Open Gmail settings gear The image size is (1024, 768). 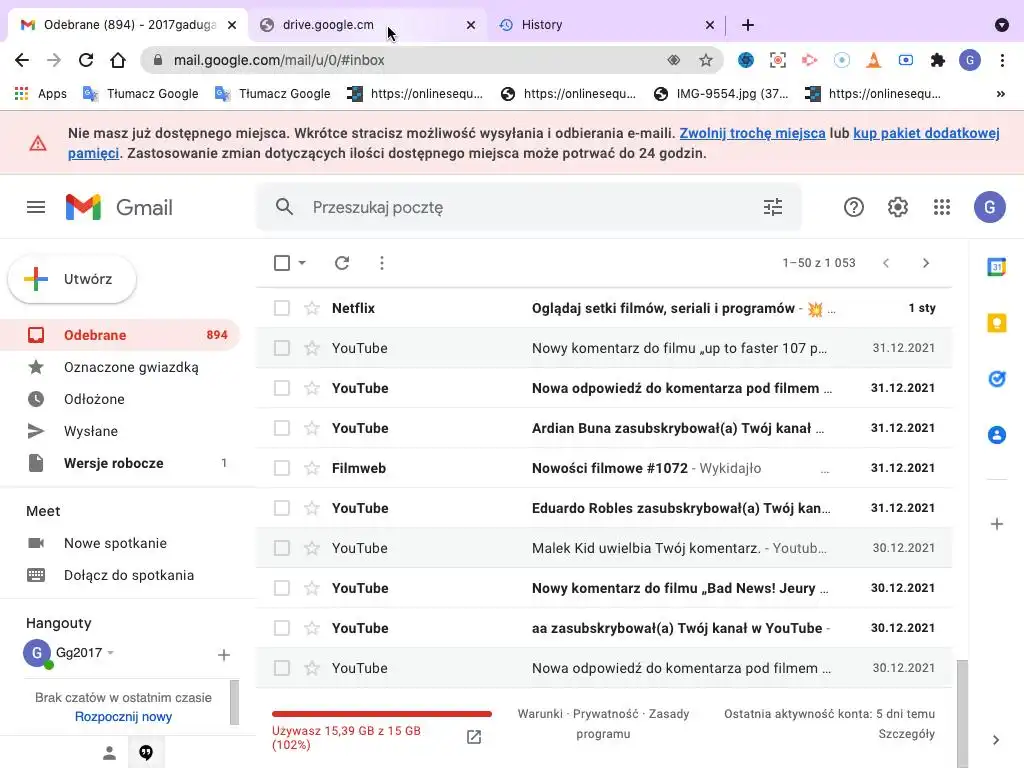pos(897,207)
